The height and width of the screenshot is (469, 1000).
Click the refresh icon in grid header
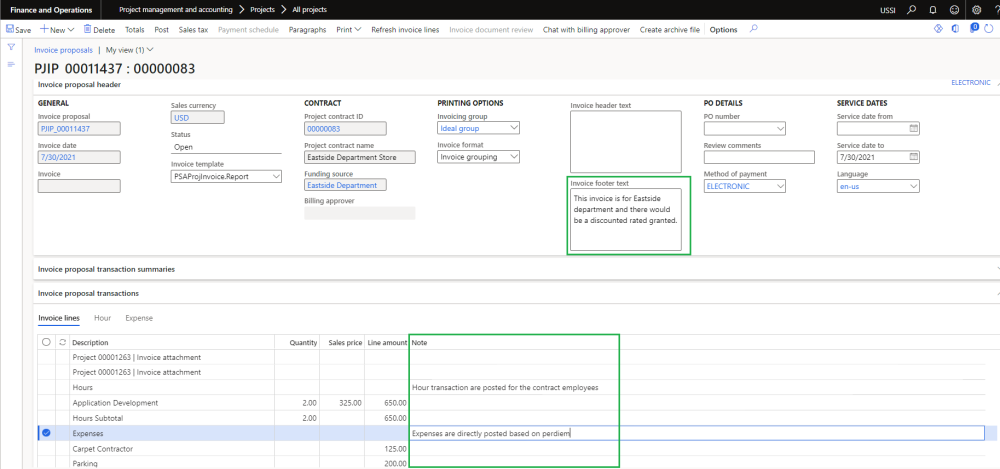(x=62, y=342)
